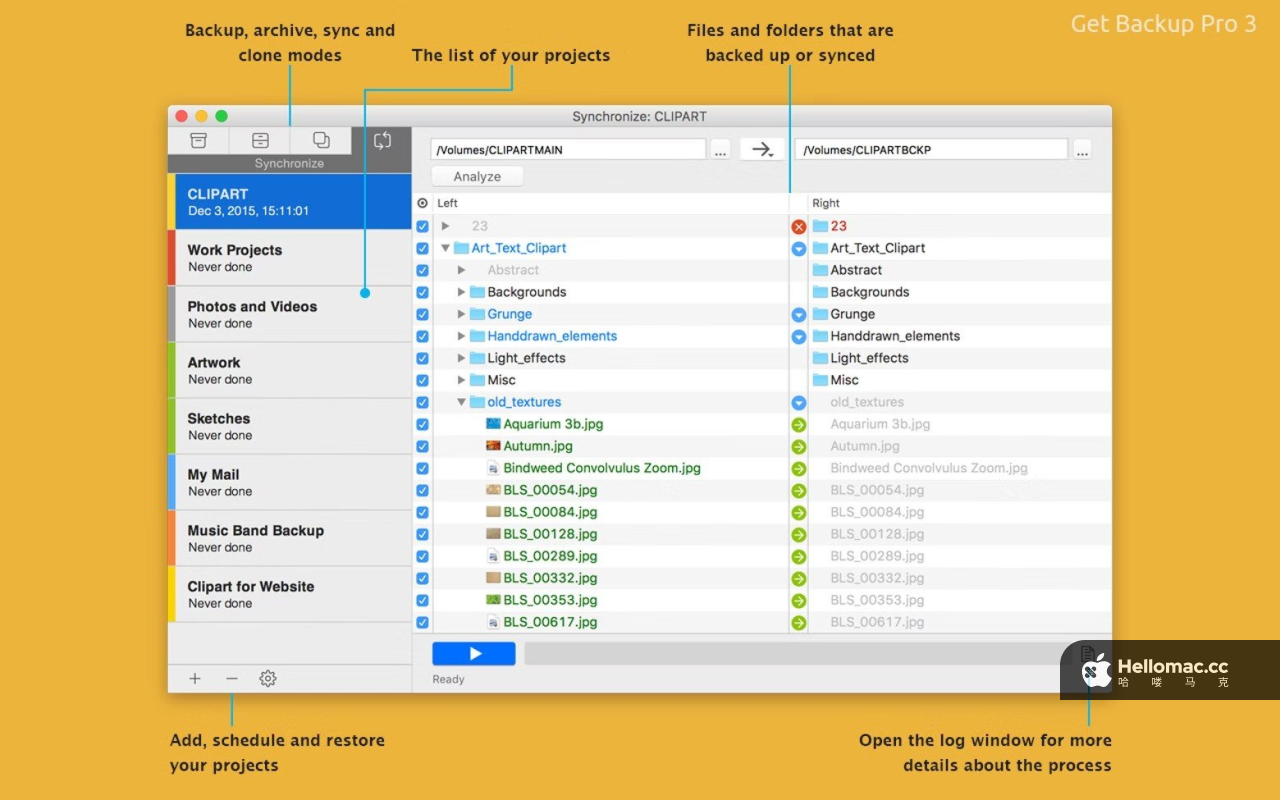
Task: Expand the 23 folder row
Action: click(x=446, y=226)
